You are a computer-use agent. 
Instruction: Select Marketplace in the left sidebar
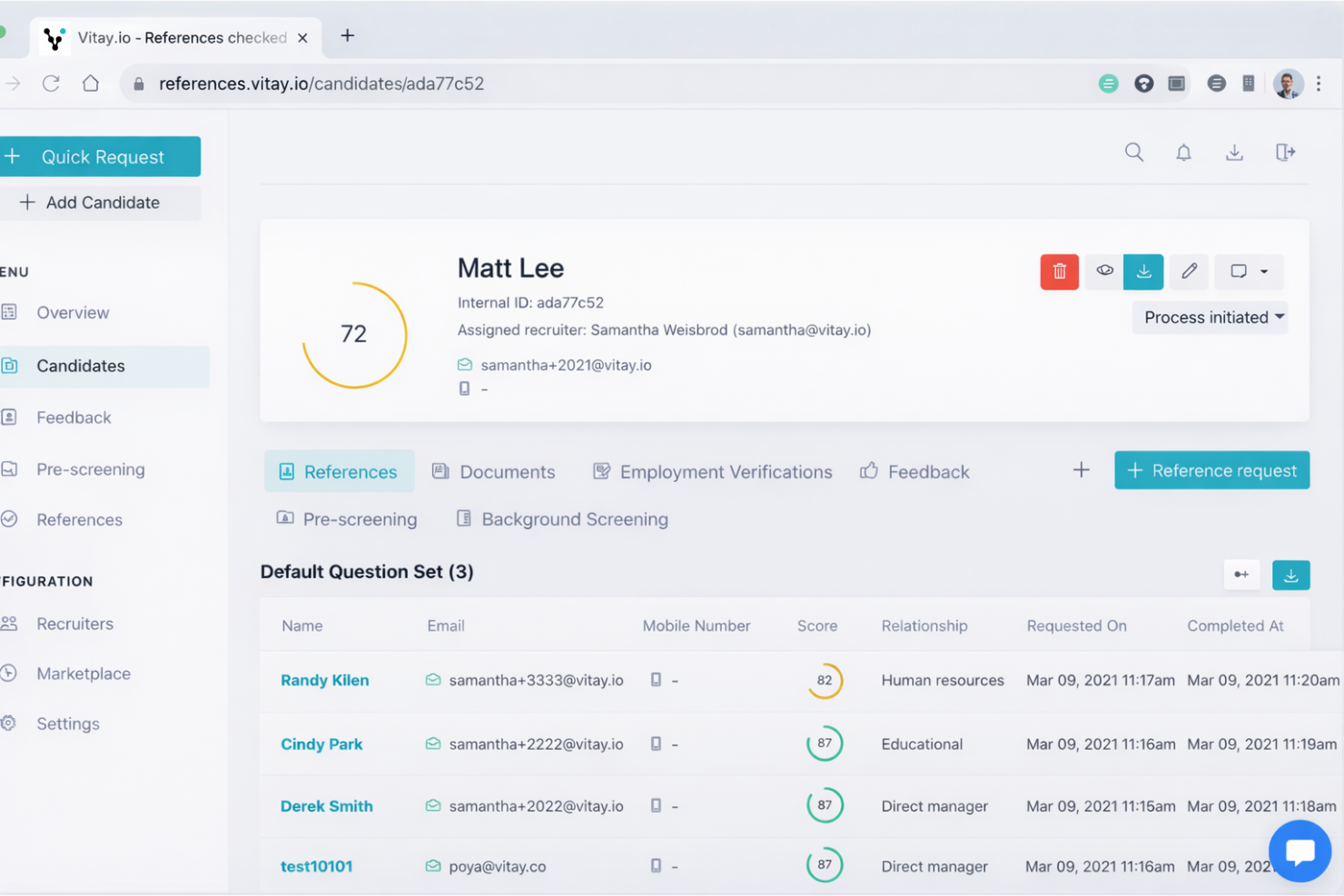83,674
